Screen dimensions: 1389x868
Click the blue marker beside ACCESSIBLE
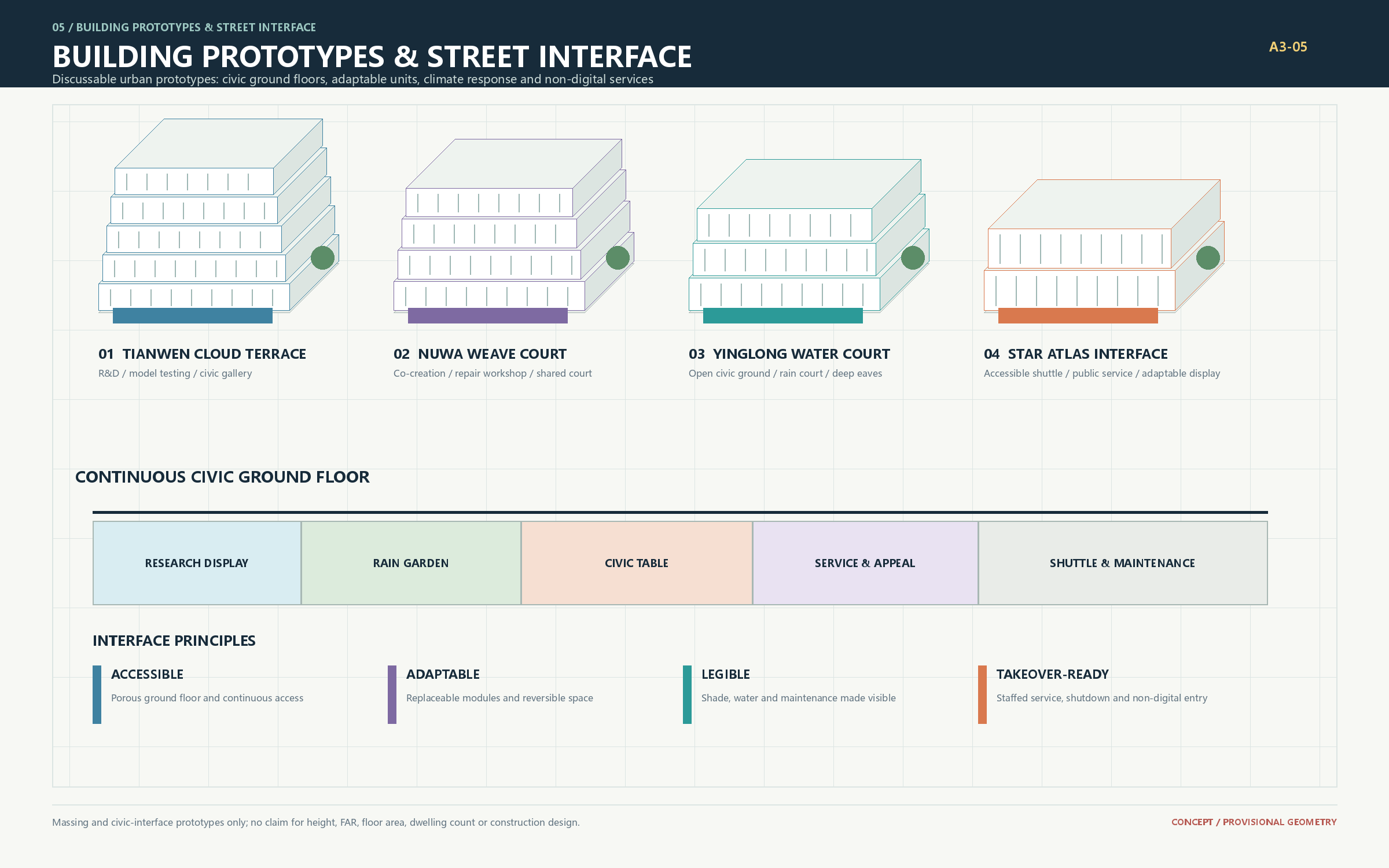click(97, 694)
